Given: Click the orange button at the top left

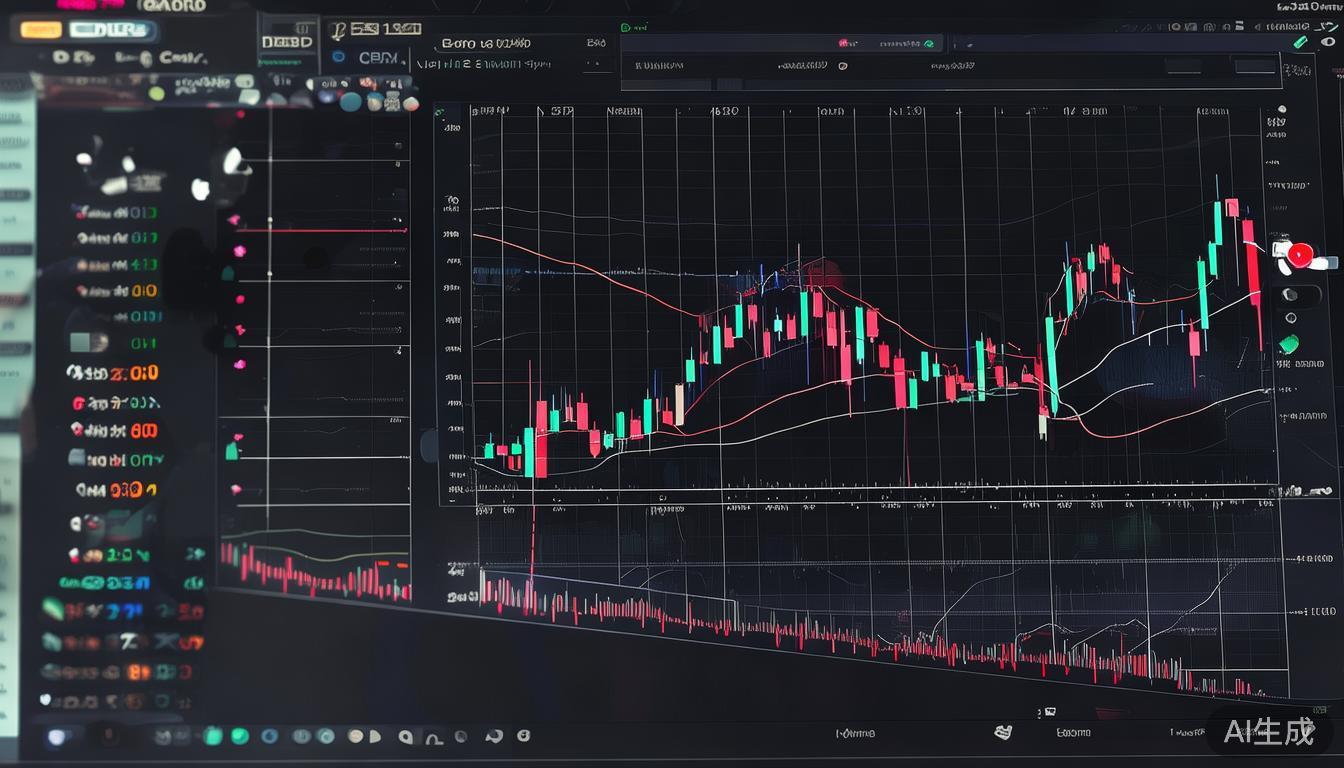Looking at the screenshot, I should pyautogui.click(x=41, y=30).
